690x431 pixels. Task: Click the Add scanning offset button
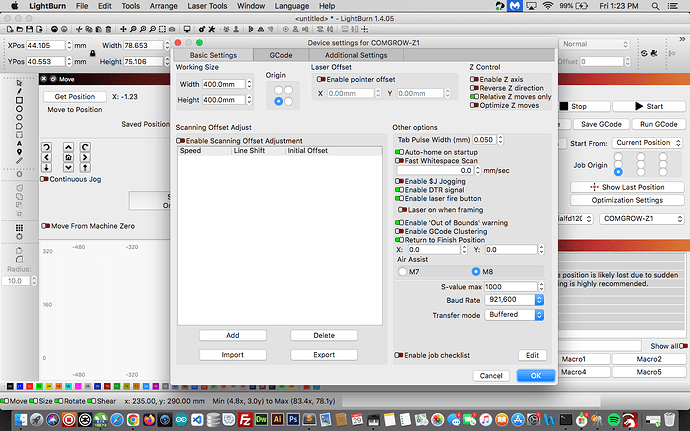click(x=232, y=335)
